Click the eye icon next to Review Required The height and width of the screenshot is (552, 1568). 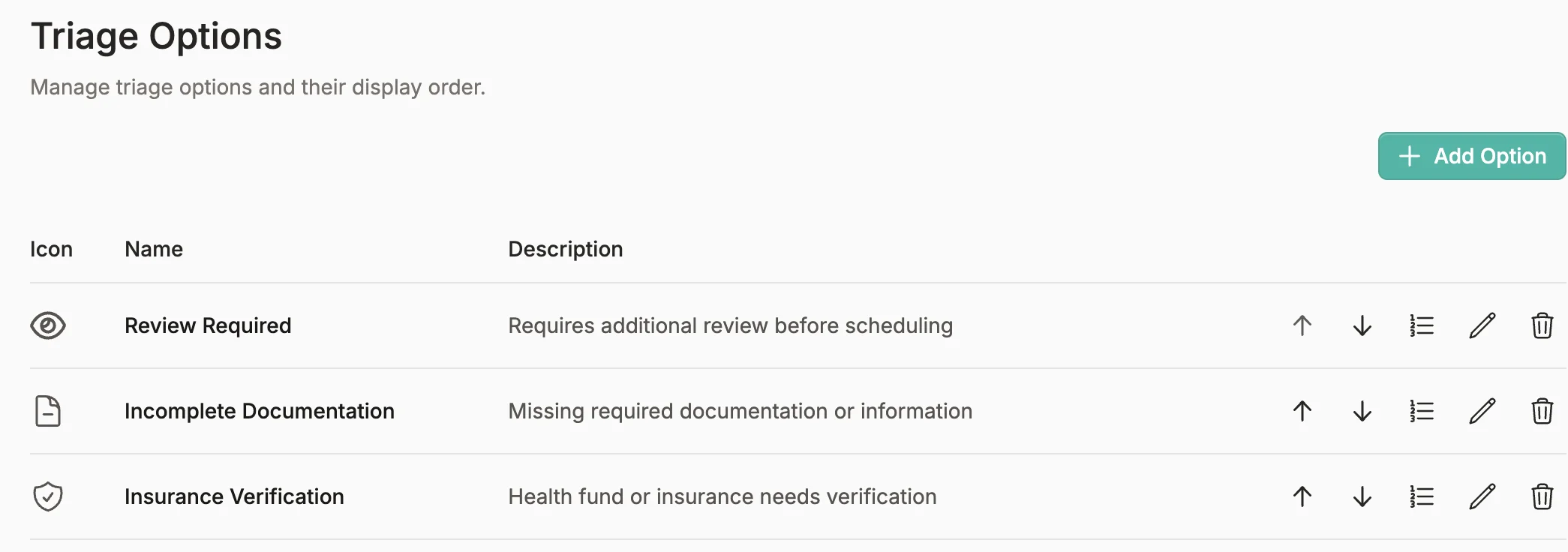[49, 325]
